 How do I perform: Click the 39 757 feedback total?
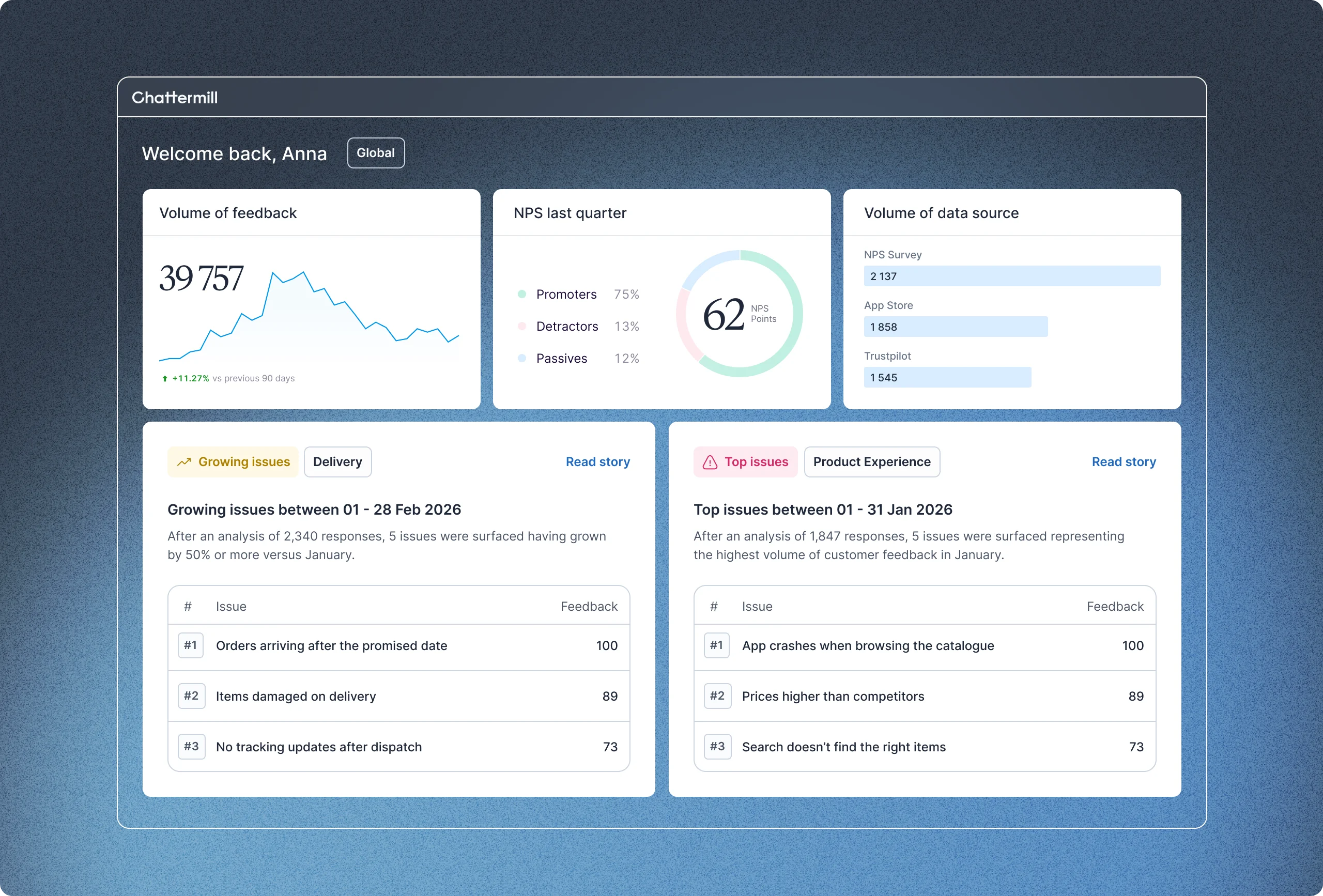click(202, 279)
